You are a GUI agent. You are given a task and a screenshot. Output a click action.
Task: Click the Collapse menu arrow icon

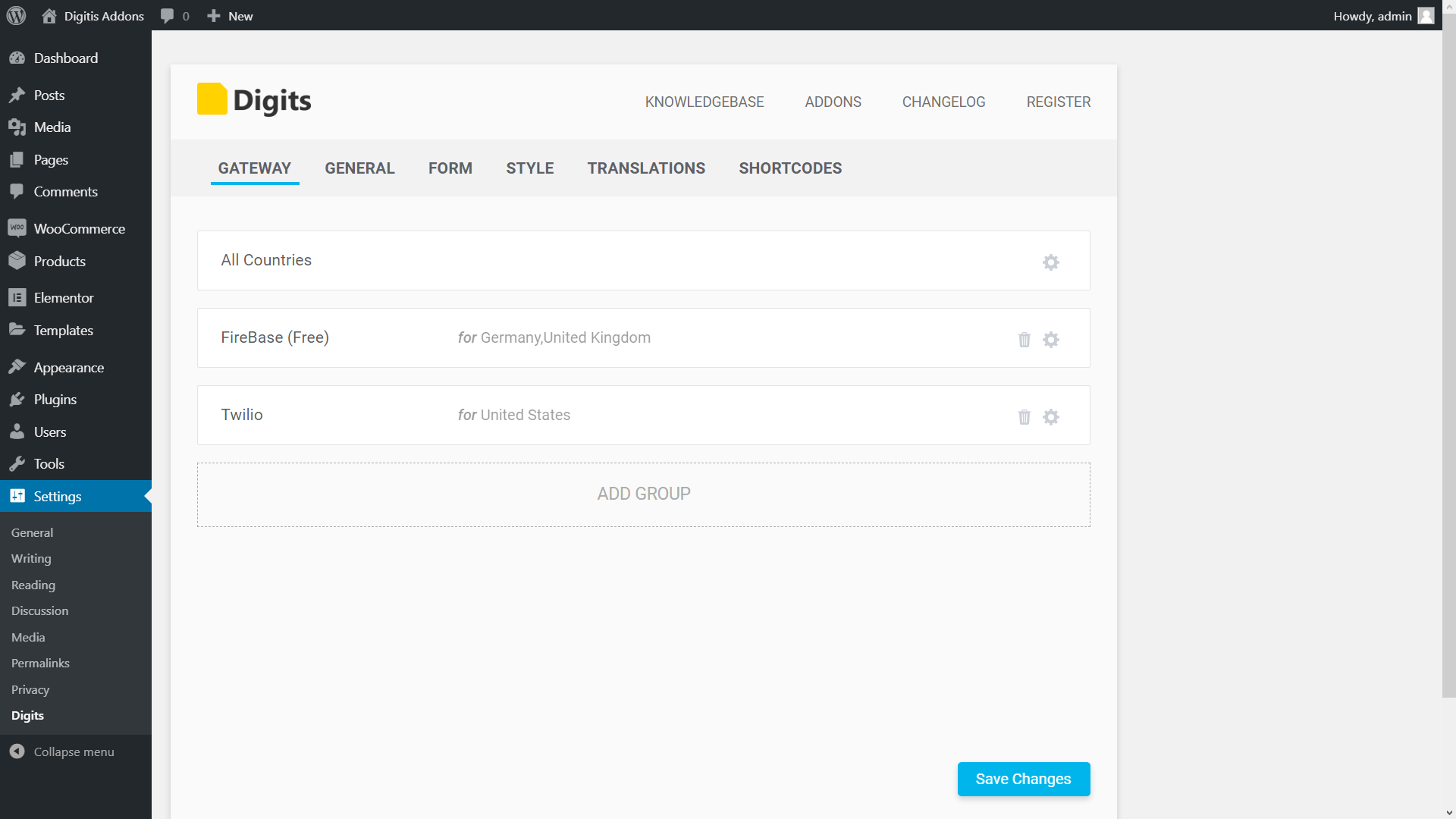pos(17,752)
